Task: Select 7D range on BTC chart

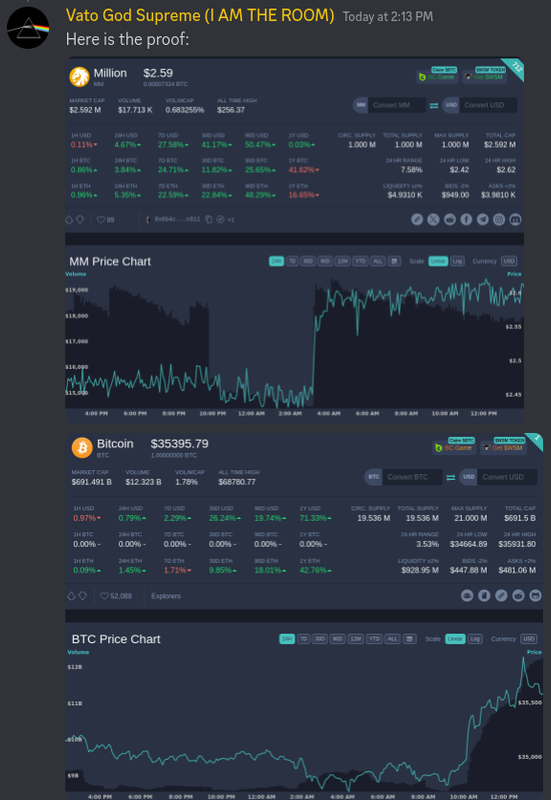Action: (x=304, y=639)
